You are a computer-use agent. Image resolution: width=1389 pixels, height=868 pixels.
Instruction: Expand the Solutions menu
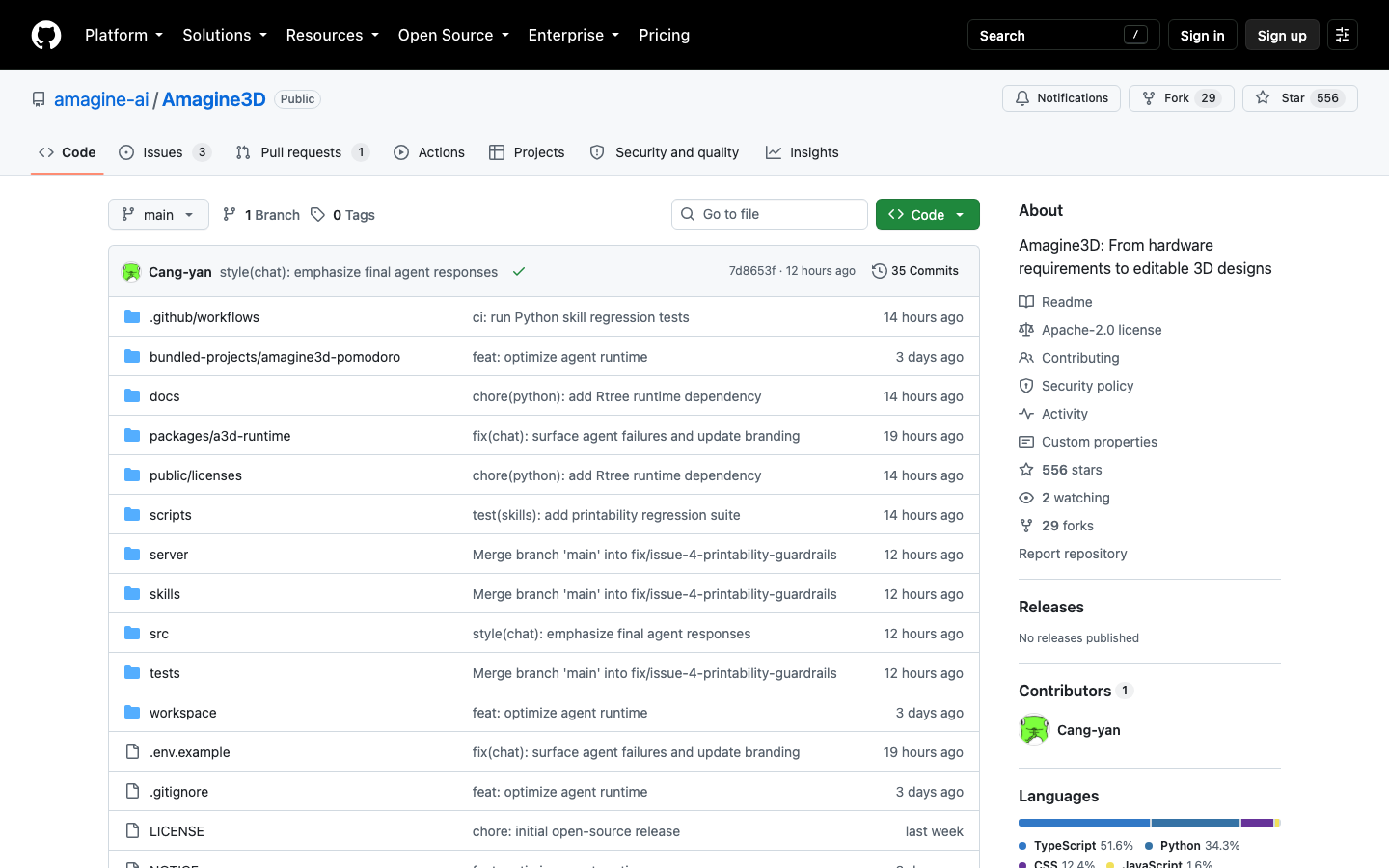(x=225, y=35)
